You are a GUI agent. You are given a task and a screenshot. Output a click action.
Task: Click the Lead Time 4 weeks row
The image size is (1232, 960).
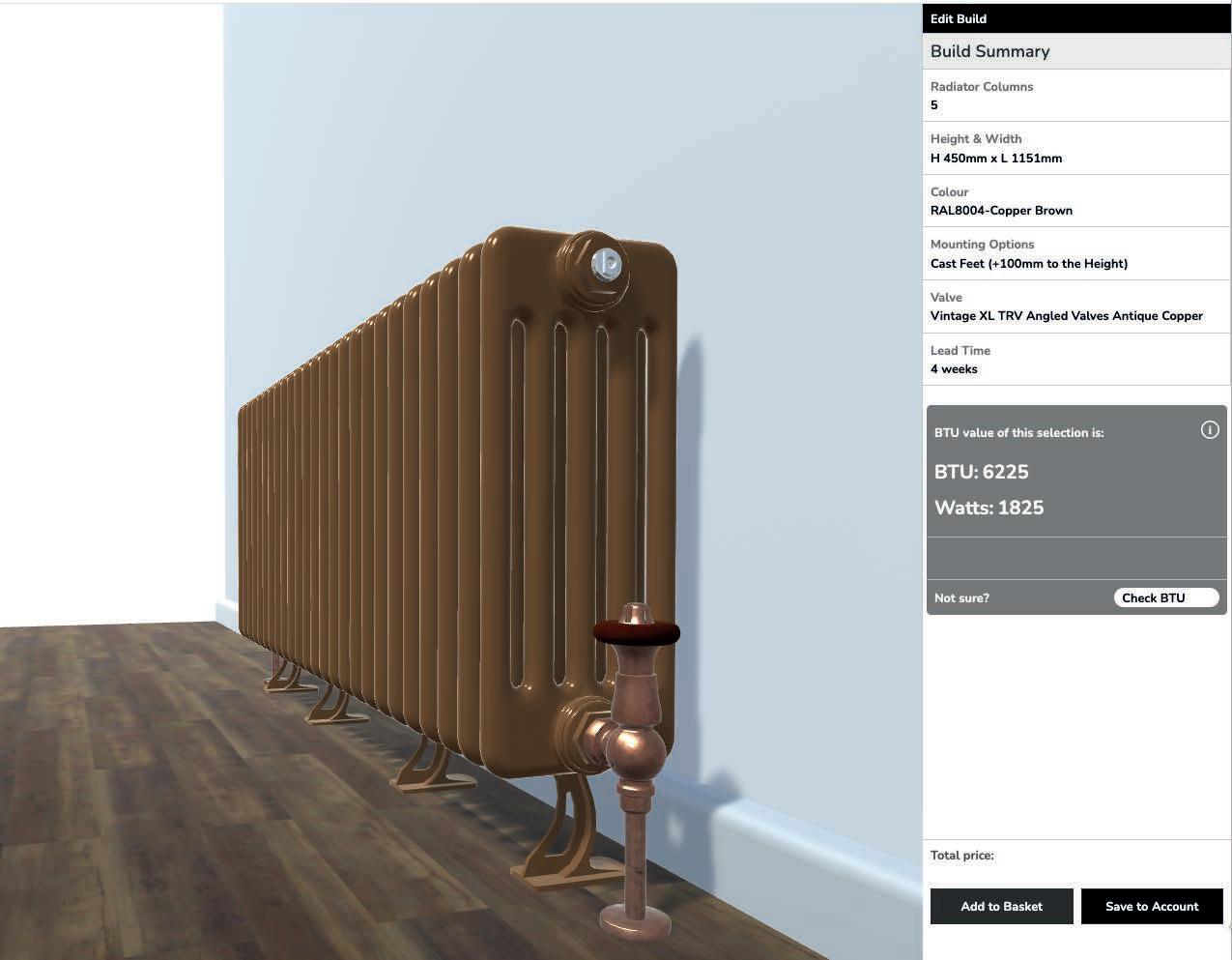point(1076,360)
